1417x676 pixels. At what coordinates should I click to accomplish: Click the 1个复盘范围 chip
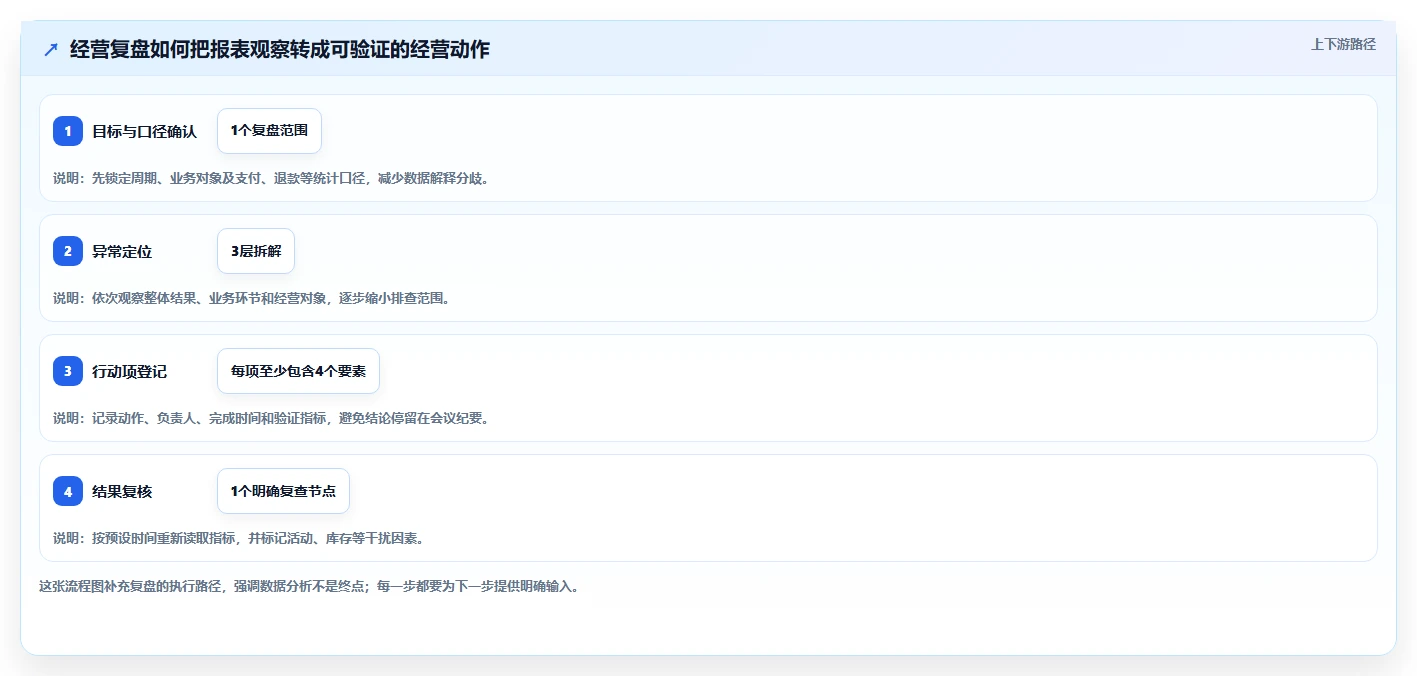pyautogui.click(x=269, y=131)
